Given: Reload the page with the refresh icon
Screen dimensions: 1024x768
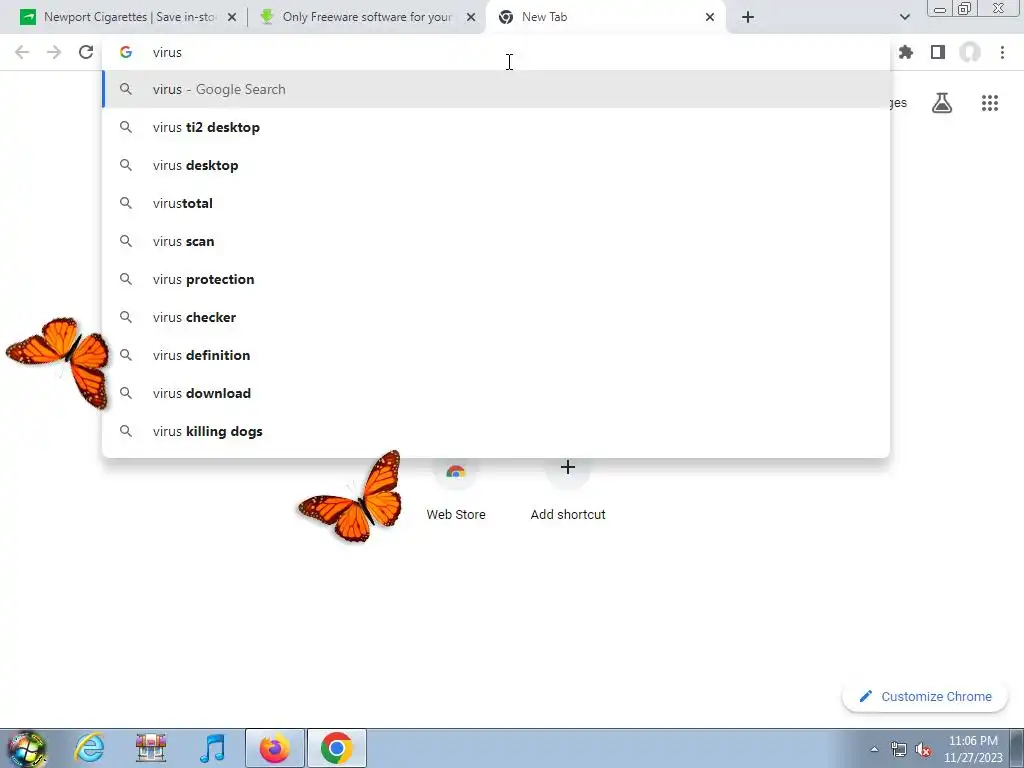Looking at the screenshot, I should pos(86,52).
